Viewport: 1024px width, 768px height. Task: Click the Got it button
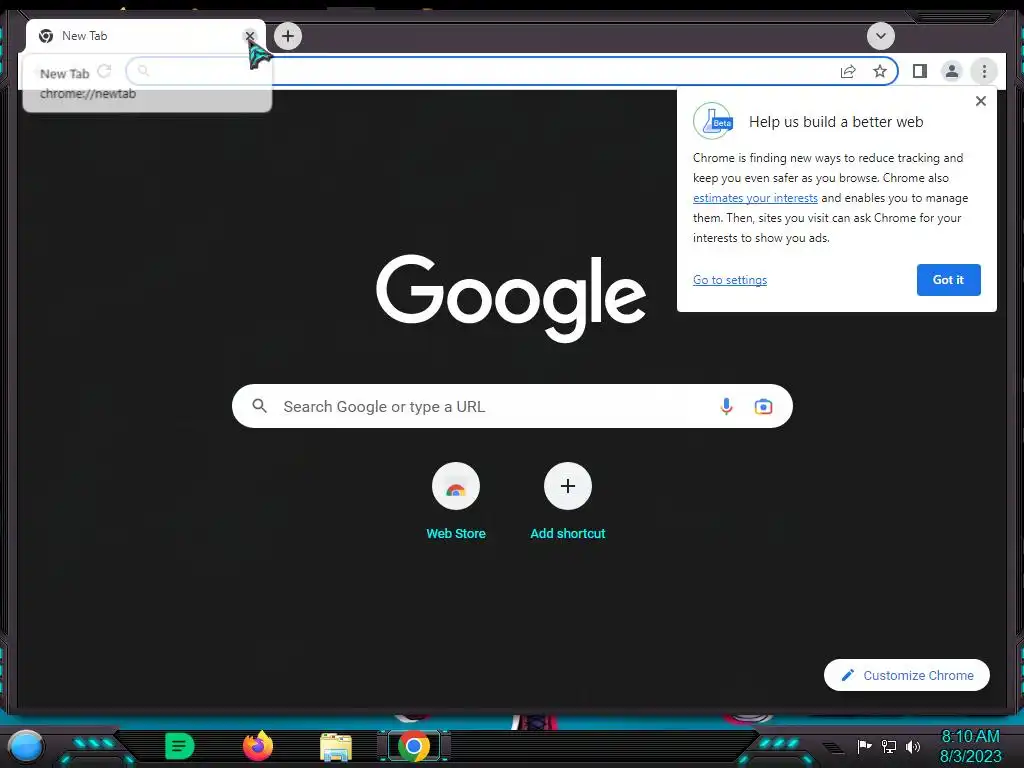948,280
